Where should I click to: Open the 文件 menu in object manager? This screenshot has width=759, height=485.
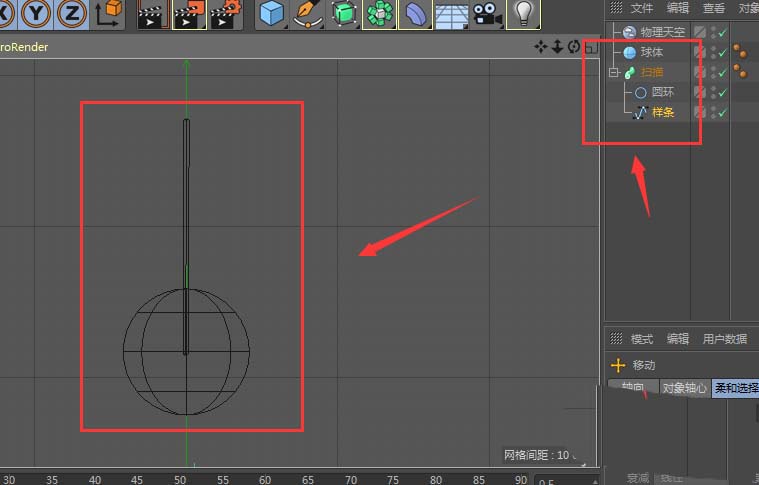click(x=641, y=8)
